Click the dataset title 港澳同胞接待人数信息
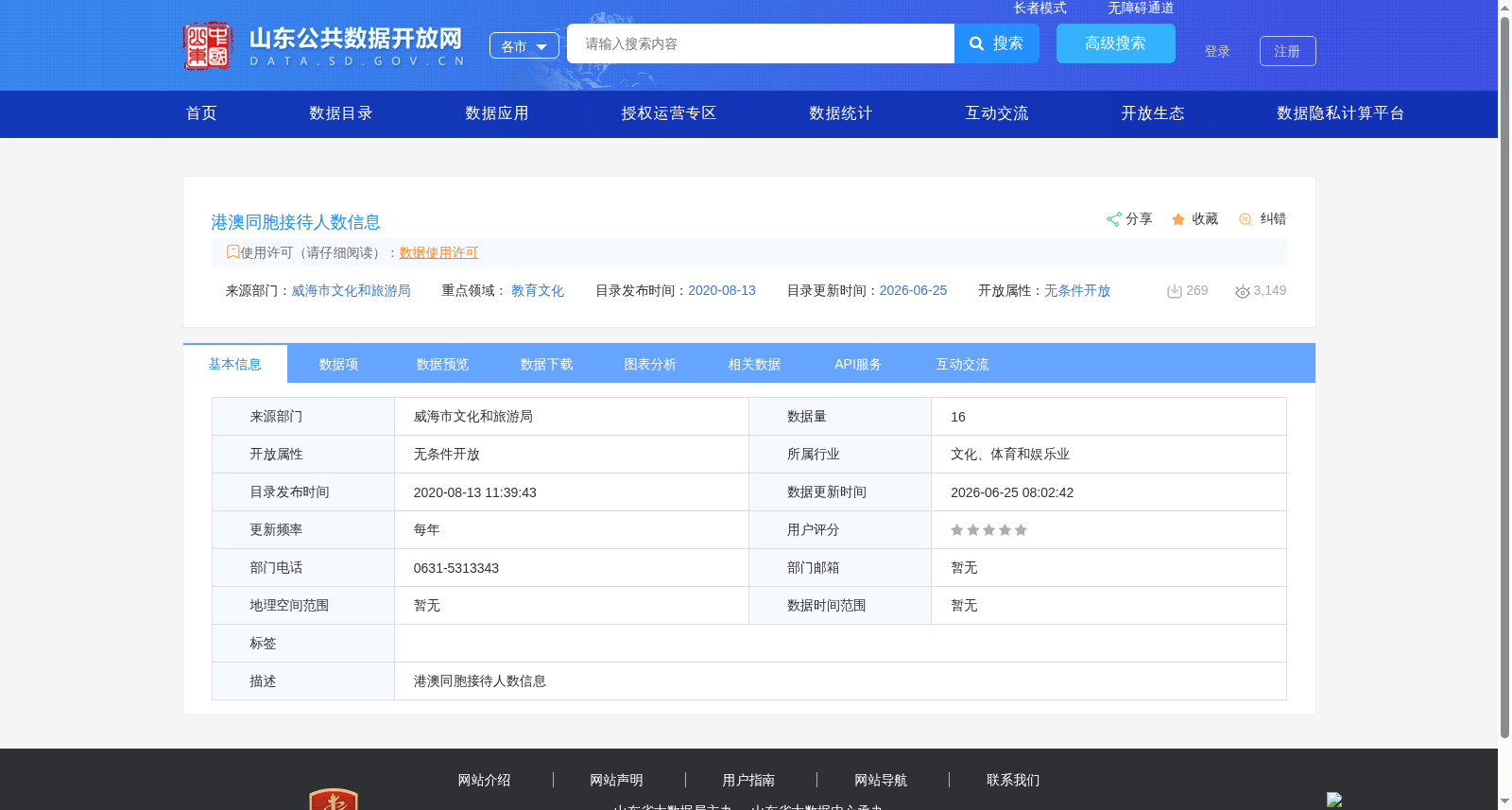The image size is (1512, 810). pyautogui.click(x=296, y=222)
